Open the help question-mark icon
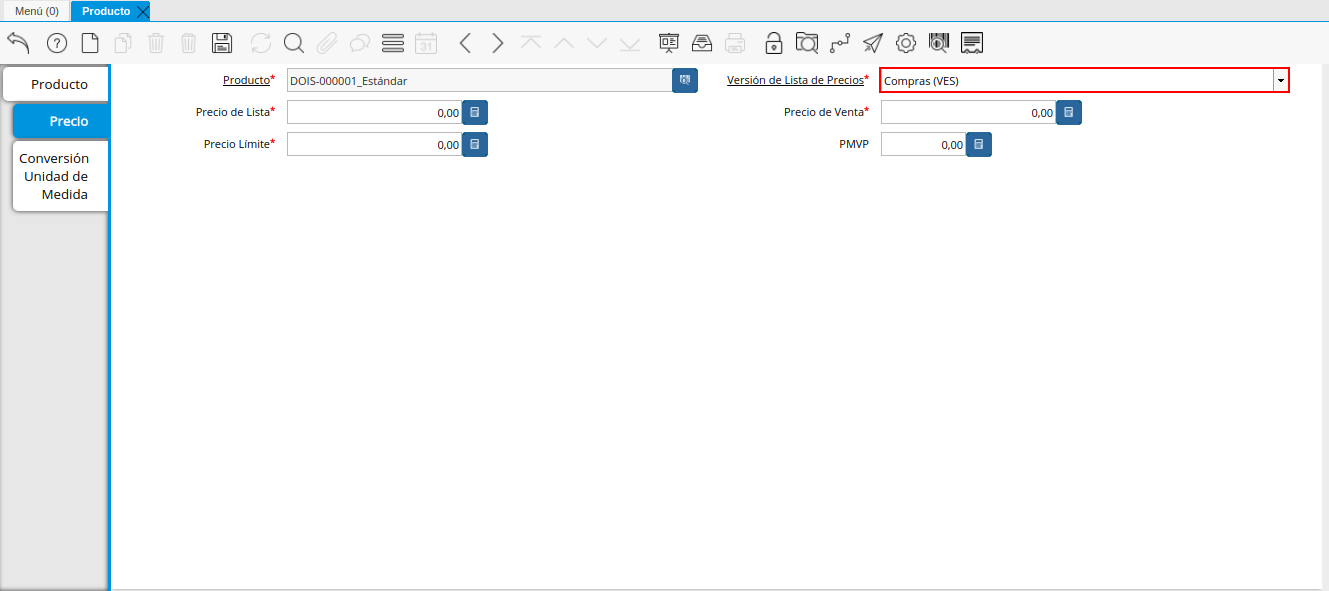 [x=57, y=43]
